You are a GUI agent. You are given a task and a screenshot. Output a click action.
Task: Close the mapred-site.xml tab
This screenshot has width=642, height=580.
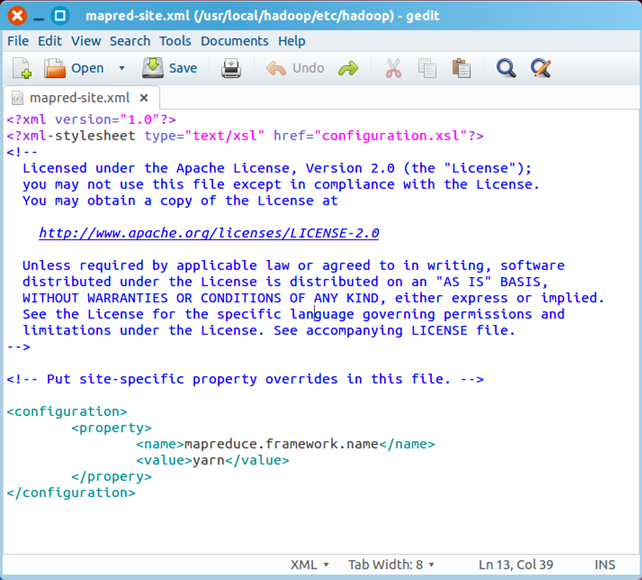[144, 98]
